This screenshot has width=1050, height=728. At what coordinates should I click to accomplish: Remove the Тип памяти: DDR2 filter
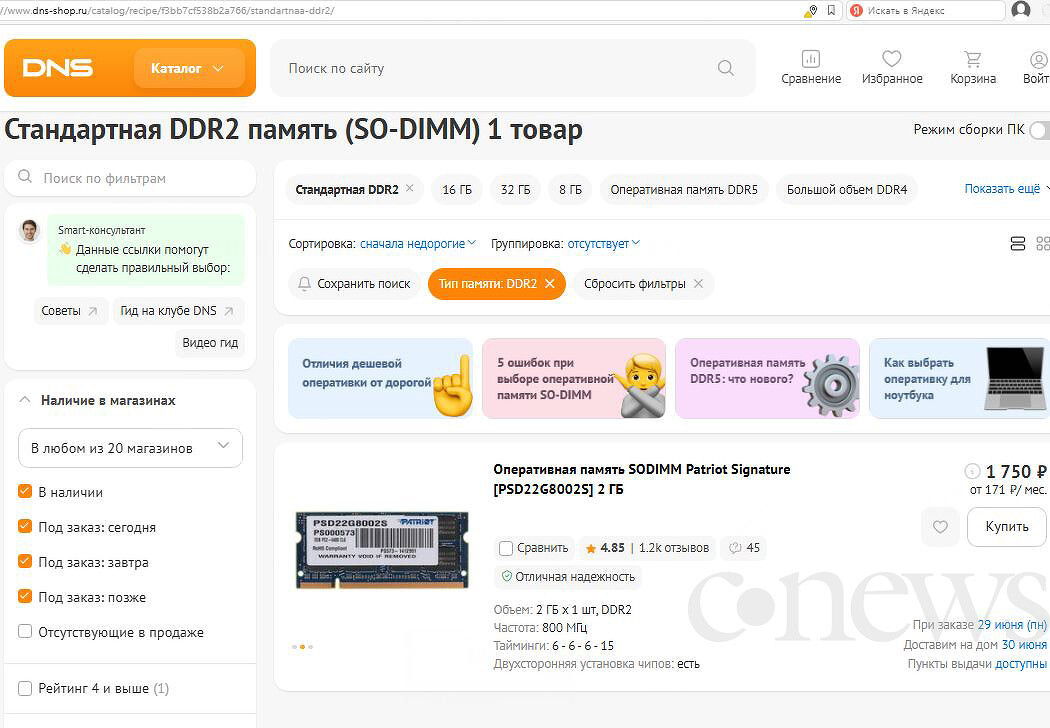(x=550, y=284)
